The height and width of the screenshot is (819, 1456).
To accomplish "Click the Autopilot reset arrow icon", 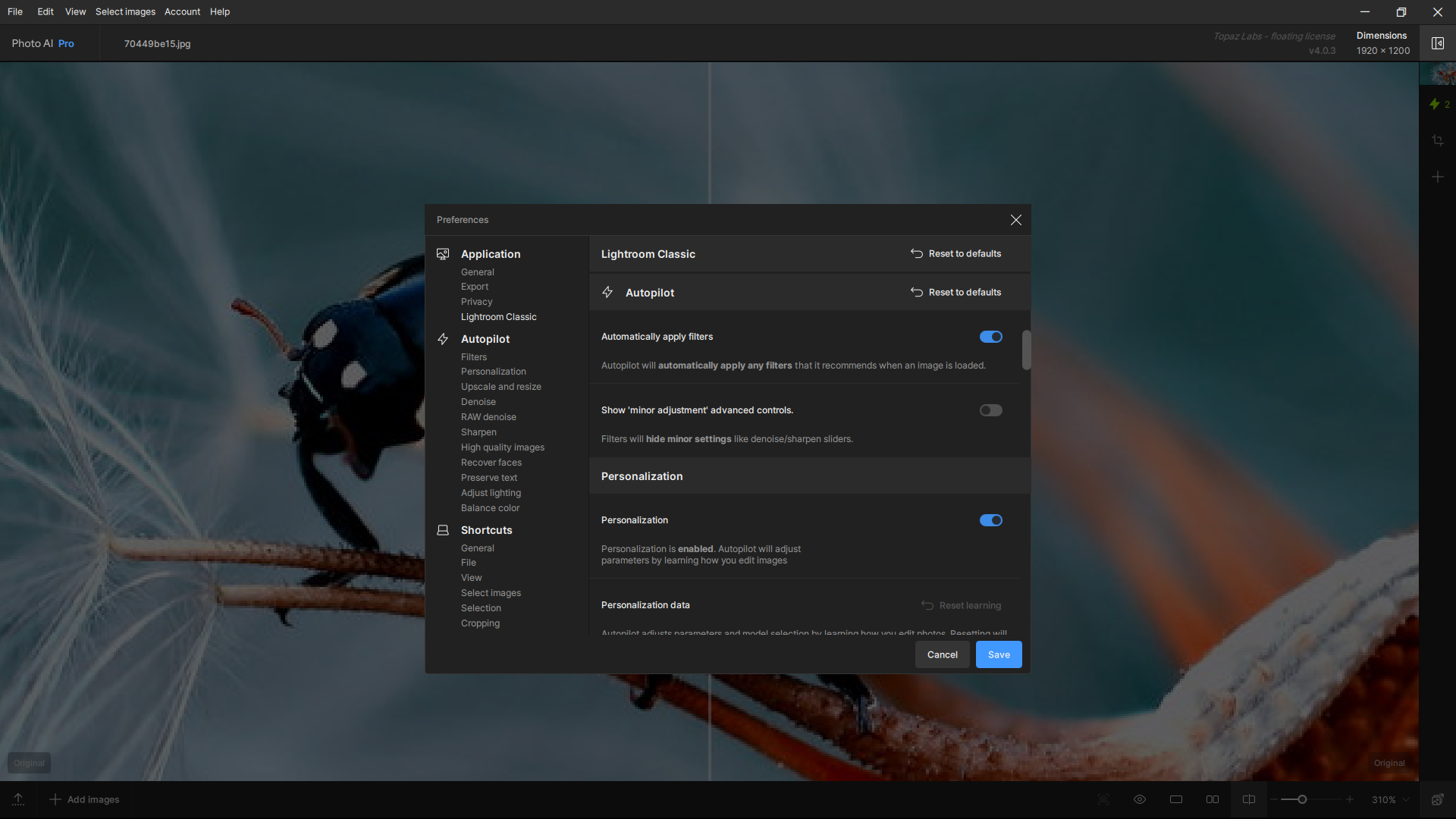I will click(917, 292).
